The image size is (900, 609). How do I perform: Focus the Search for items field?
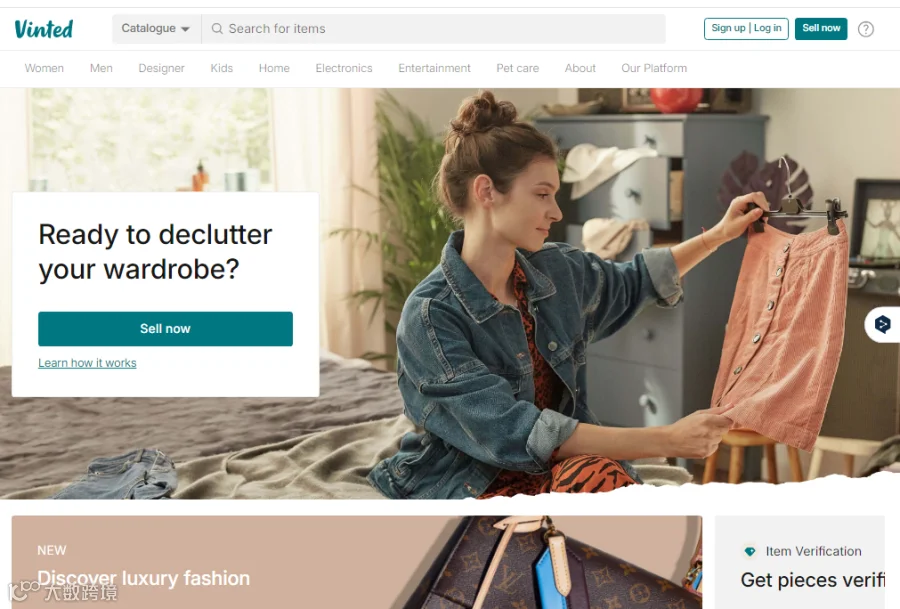pos(434,29)
